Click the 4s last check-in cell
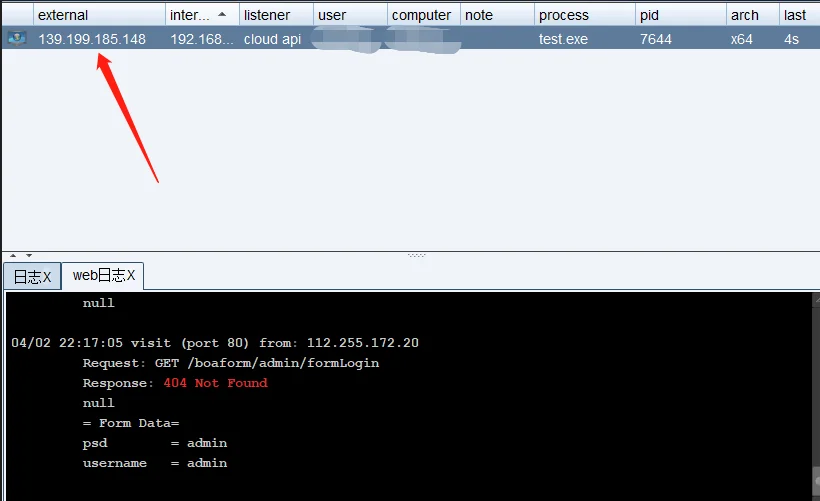The height and width of the screenshot is (501, 820). [x=791, y=39]
